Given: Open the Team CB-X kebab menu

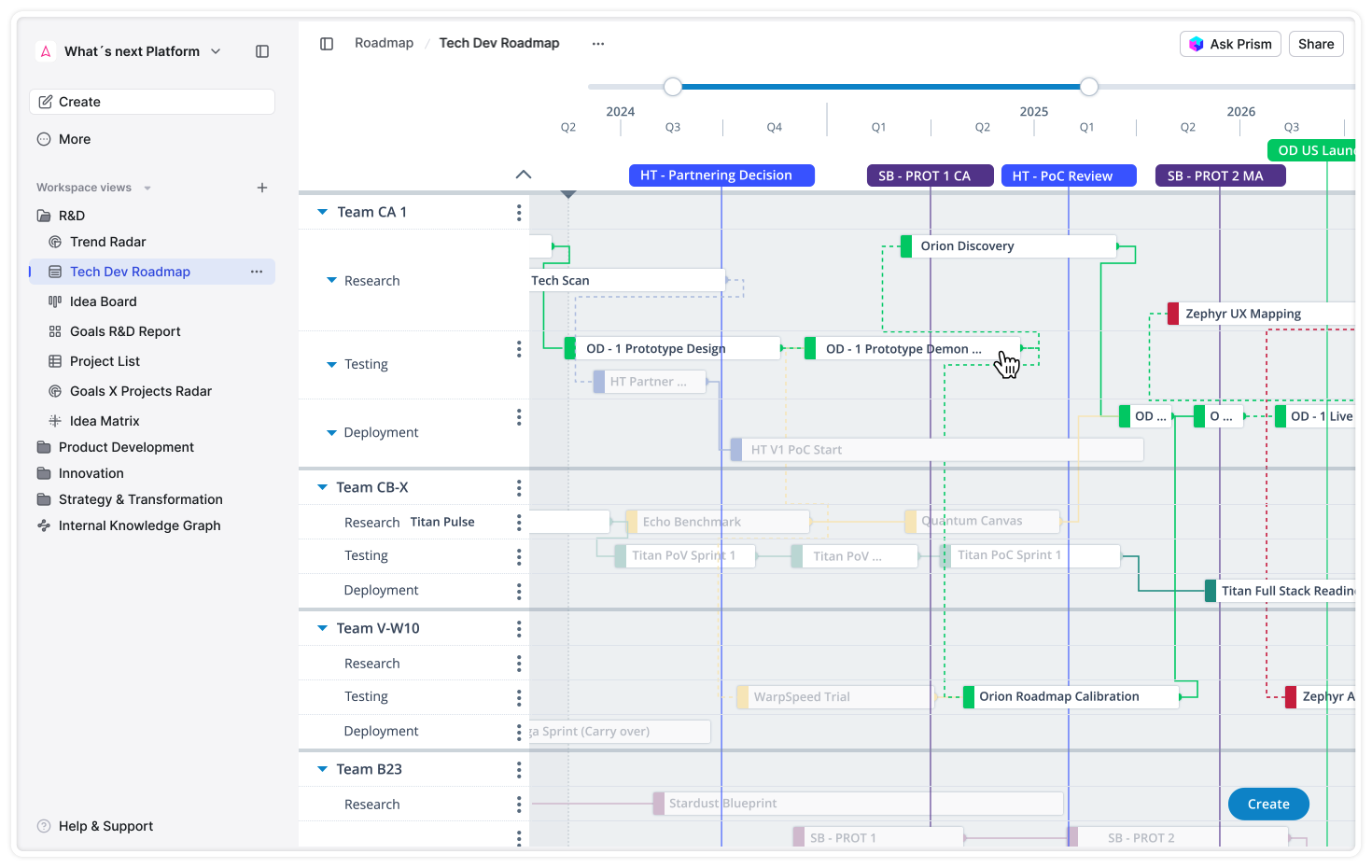Looking at the screenshot, I should point(519,486).
